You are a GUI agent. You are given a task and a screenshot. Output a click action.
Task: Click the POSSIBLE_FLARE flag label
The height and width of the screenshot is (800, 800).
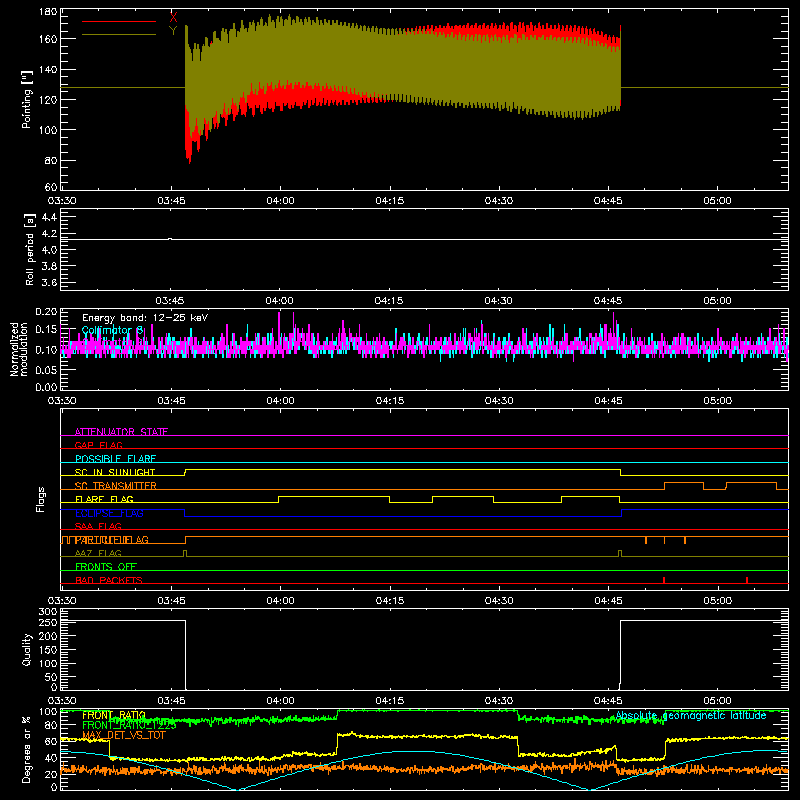pos(115,459)
